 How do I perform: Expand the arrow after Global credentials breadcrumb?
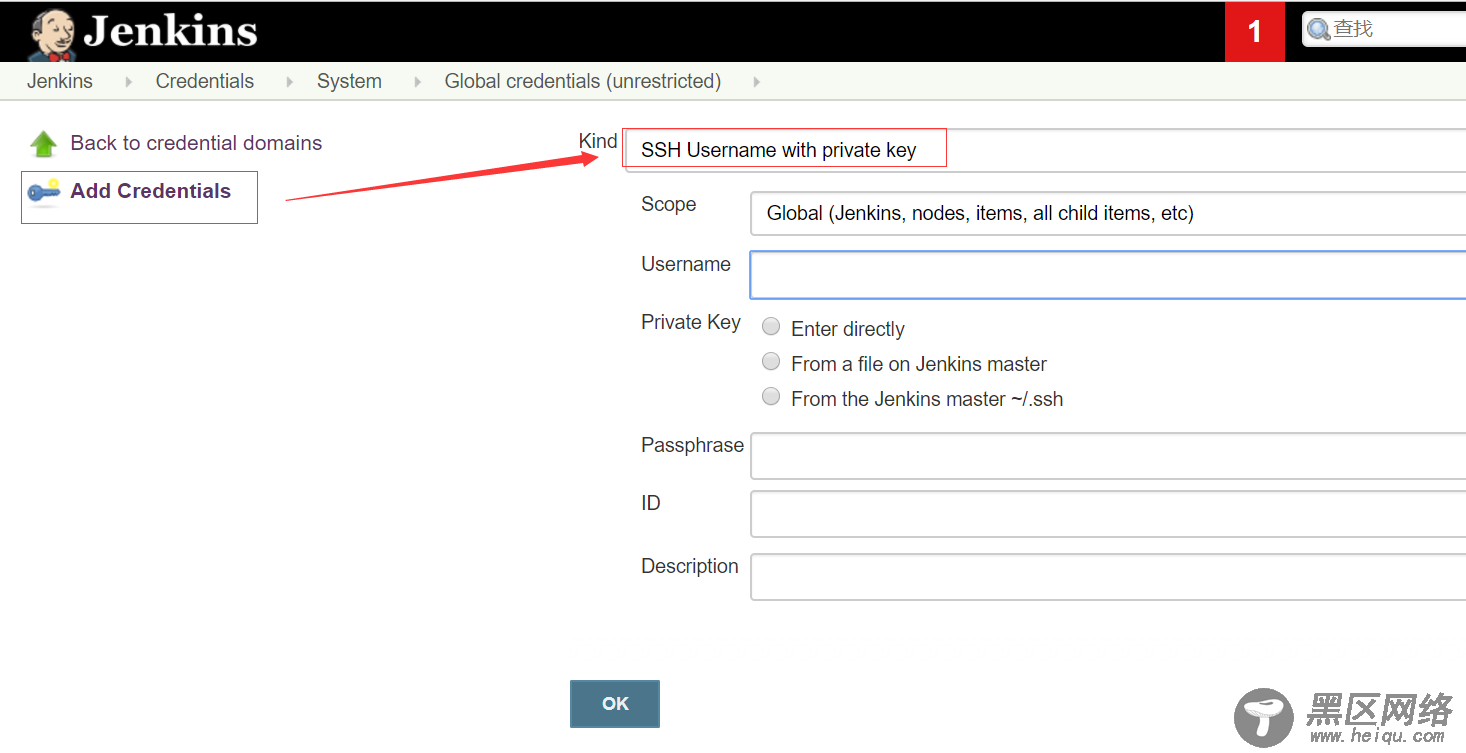pyautogui.click(x=756, y=82)
